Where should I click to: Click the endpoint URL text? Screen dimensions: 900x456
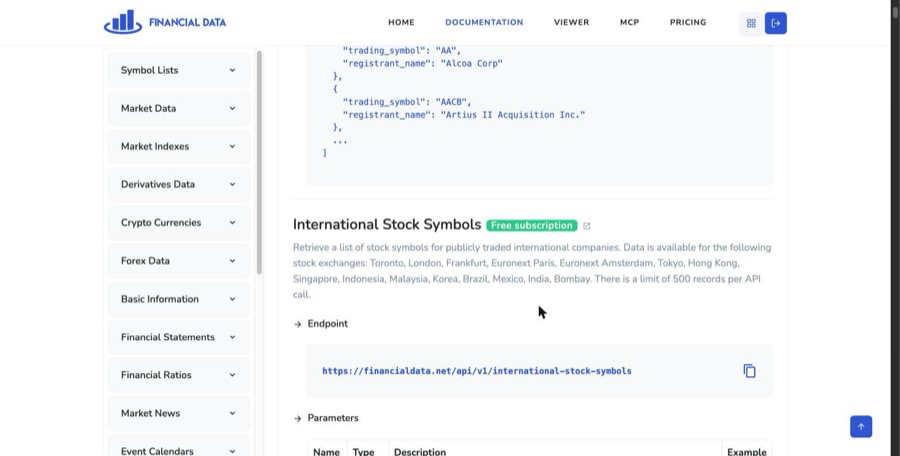point(476,371)
